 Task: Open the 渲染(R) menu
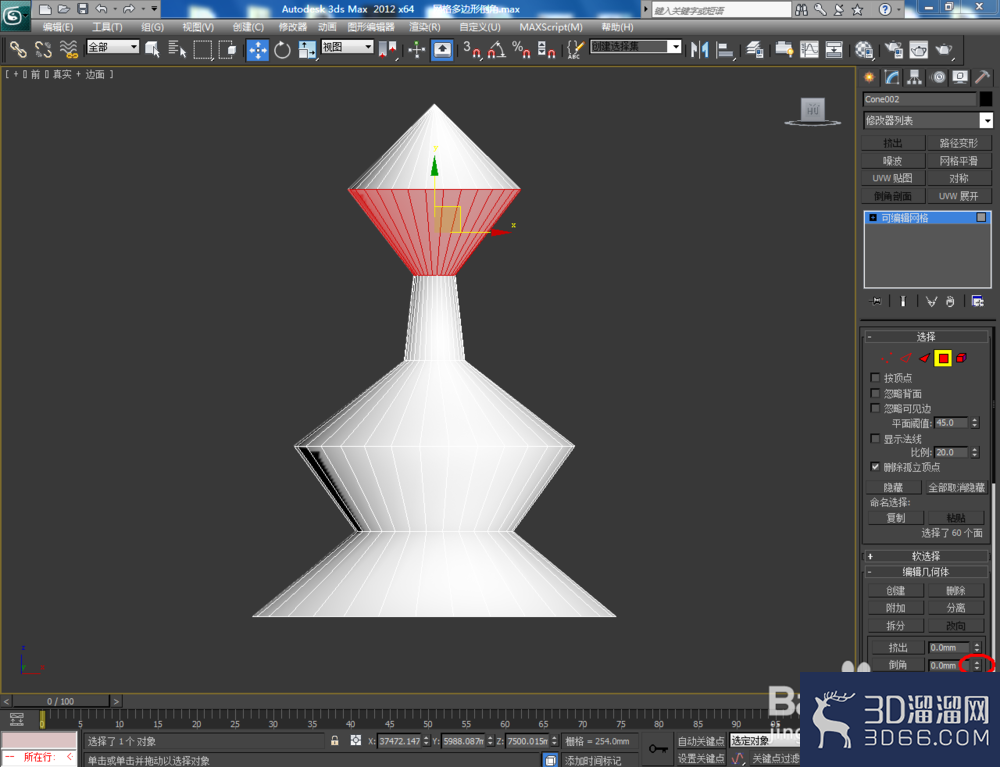[425, 27]
